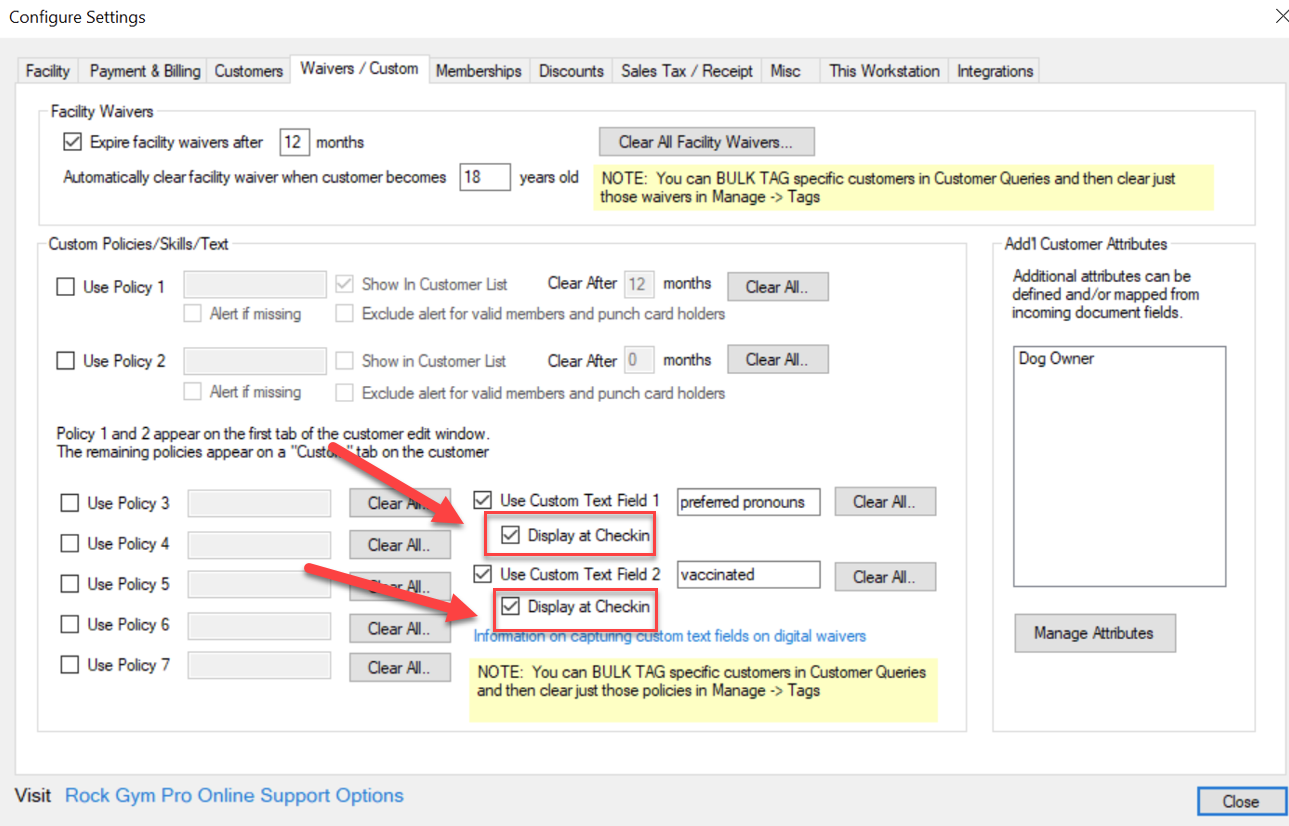Viewport: 1289px width, 826px height.
Task: Click the Policy 7 name field
Action: coord(259,665)
